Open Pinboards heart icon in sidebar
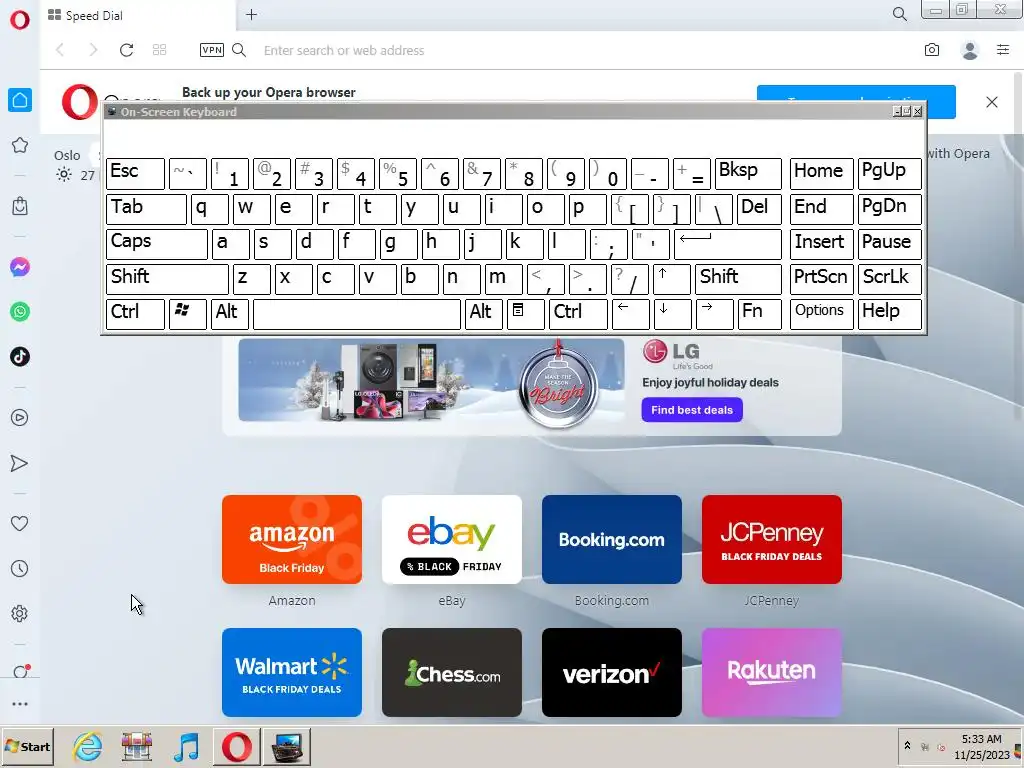Image resolution: width=1024 pixels, height=768 pixels. tap(20, 523)
